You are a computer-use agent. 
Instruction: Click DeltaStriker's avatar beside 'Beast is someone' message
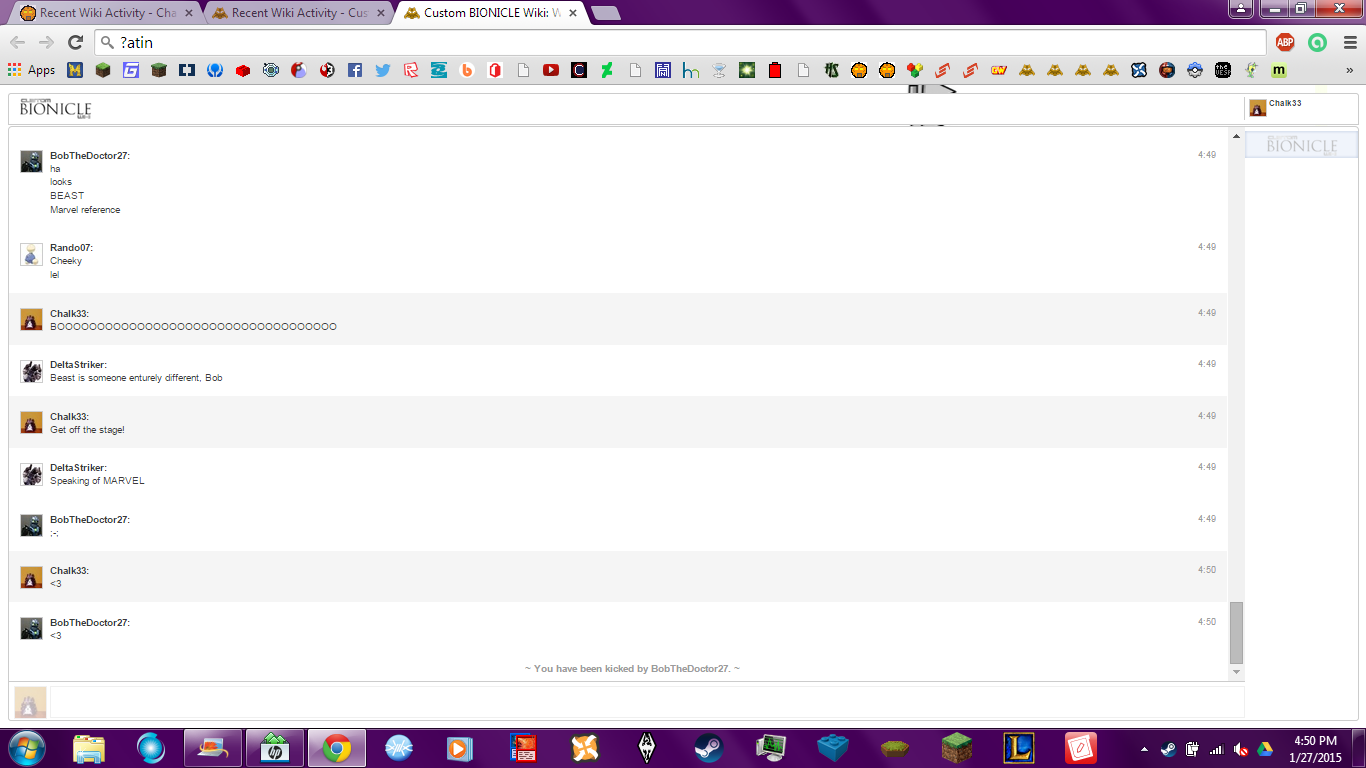(31, 371)
